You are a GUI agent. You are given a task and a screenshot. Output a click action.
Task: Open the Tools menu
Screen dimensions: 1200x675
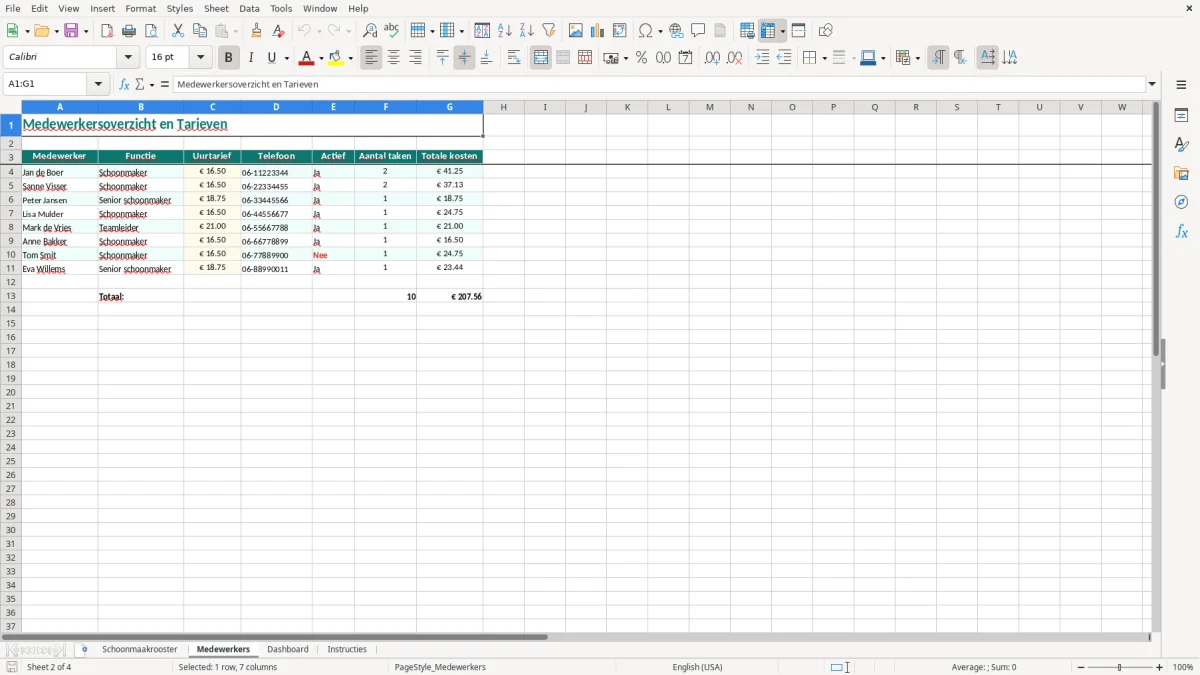coord(281,8)
